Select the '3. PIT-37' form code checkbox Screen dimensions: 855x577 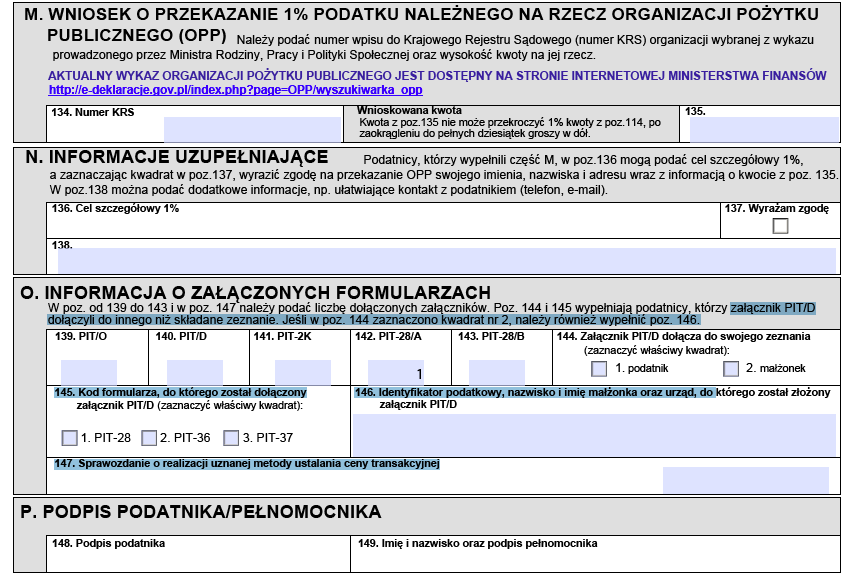231,438
